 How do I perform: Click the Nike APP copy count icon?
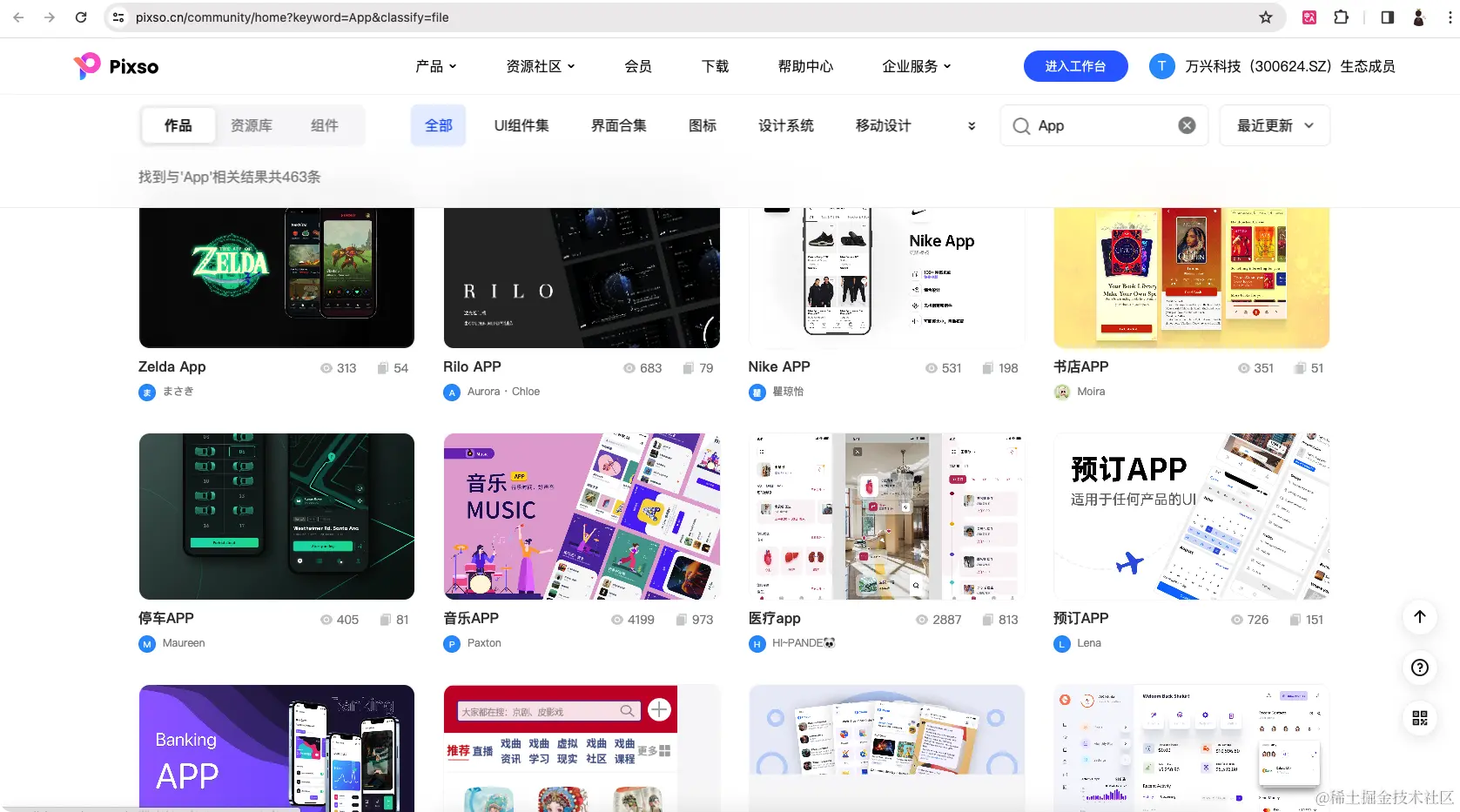click(x=988, y=368)
